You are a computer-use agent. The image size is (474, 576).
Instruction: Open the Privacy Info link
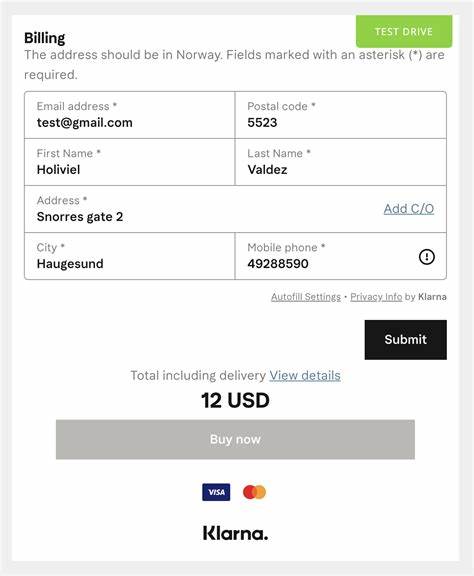(376, 297)
